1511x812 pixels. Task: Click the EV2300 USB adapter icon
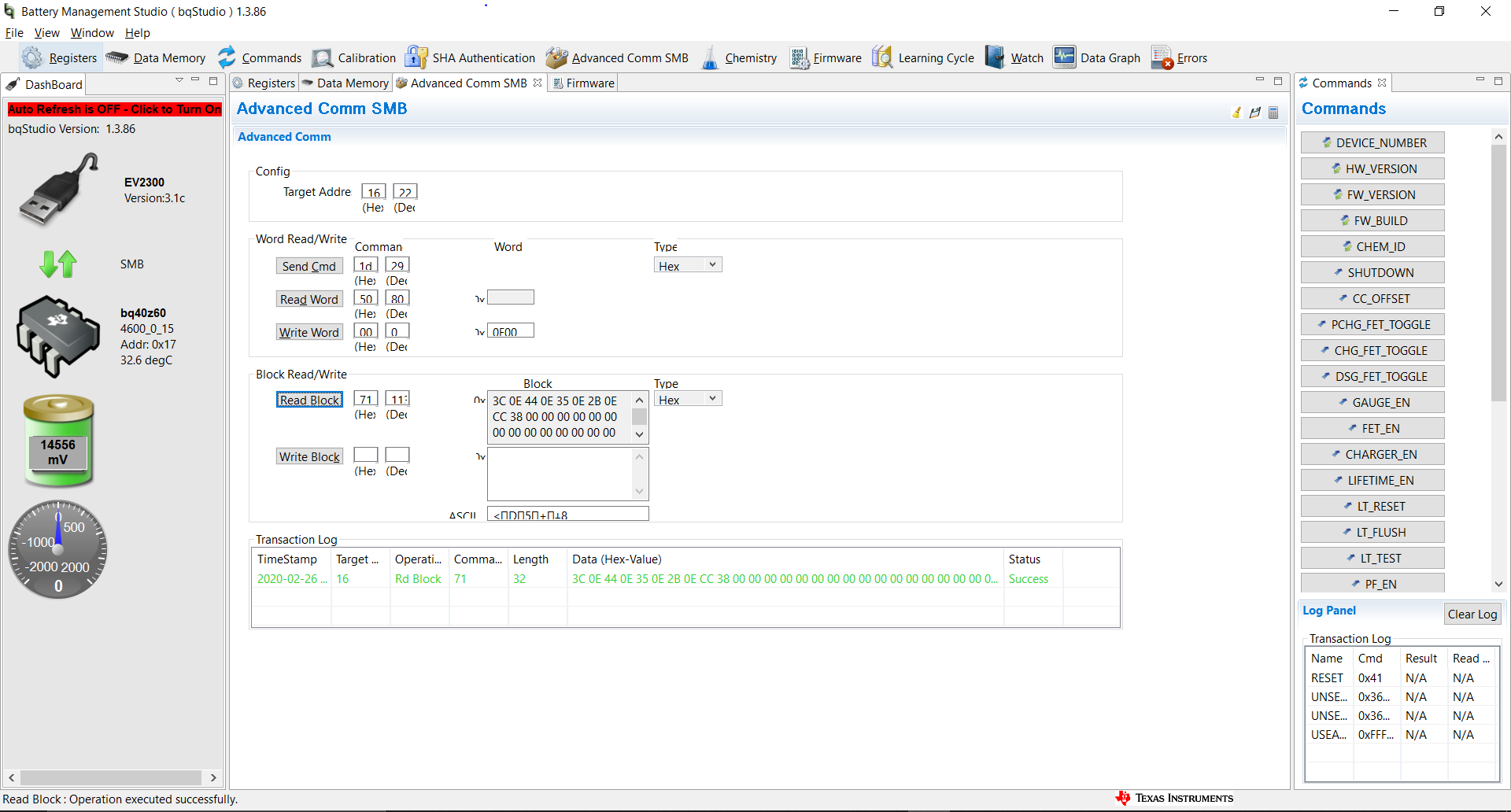tap(59, 190)
